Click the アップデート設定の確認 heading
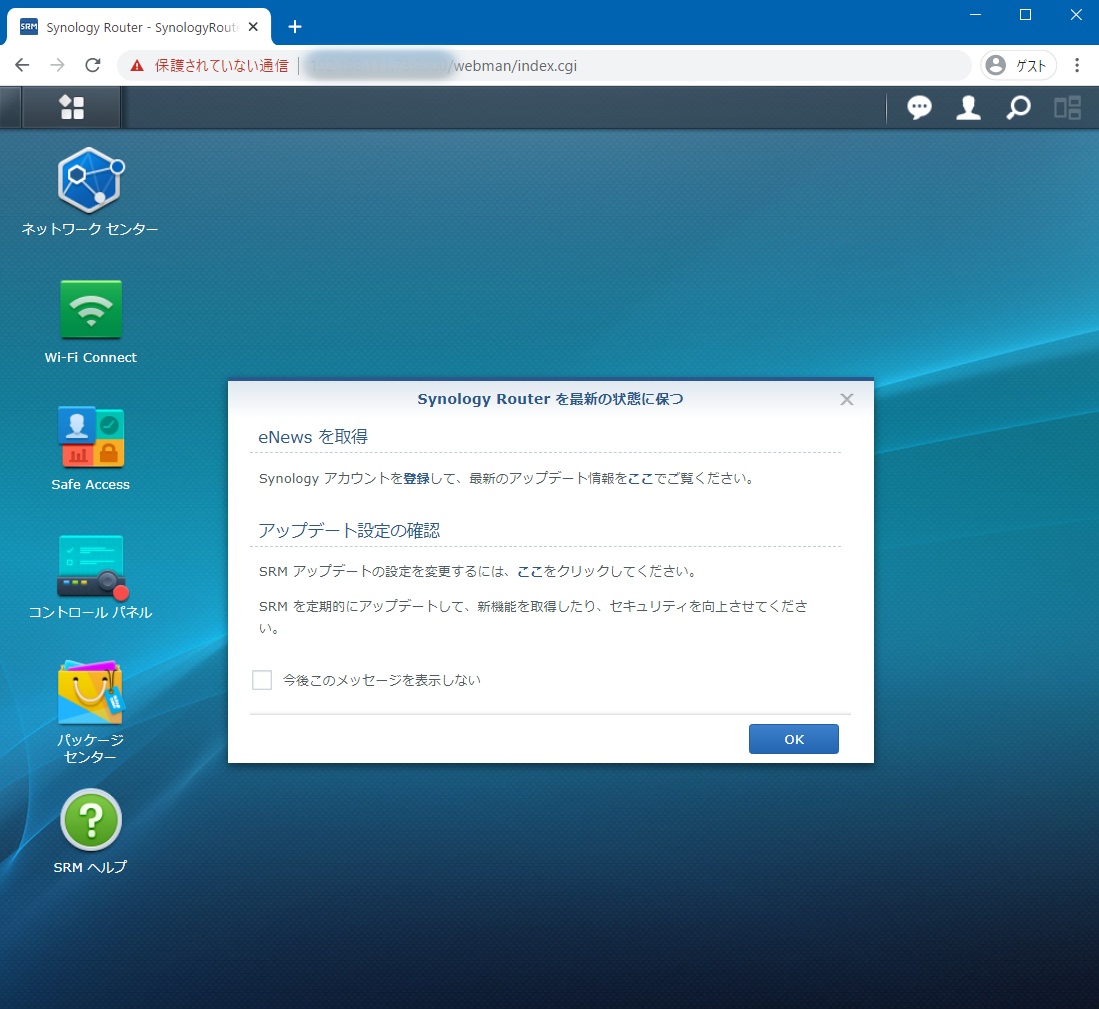The image size is (1099, 1009). click(349, 530)
